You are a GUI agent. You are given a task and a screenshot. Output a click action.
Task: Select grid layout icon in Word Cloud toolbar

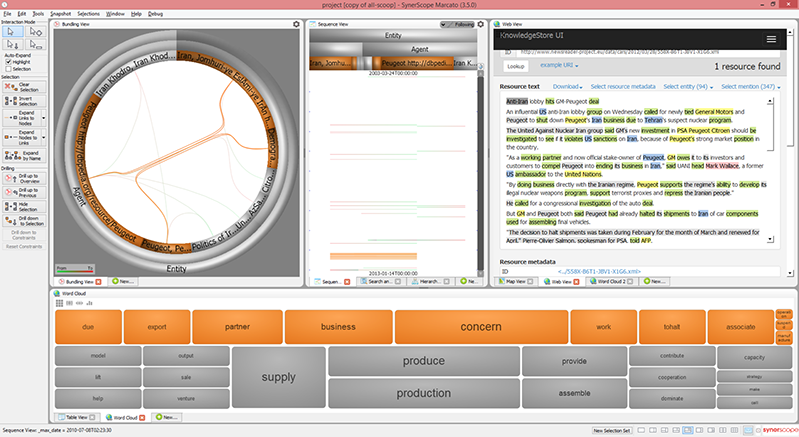click(59, 303)
